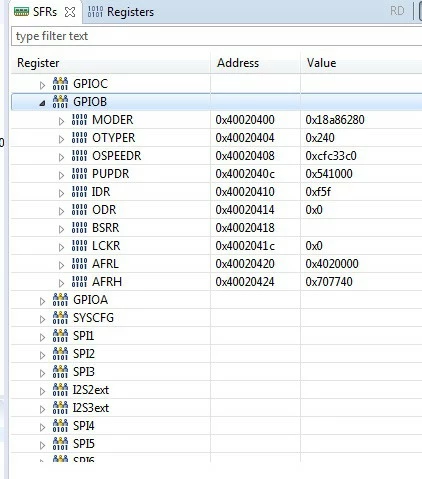
Task: Click the MODER register icon
Action: point(79,120)
